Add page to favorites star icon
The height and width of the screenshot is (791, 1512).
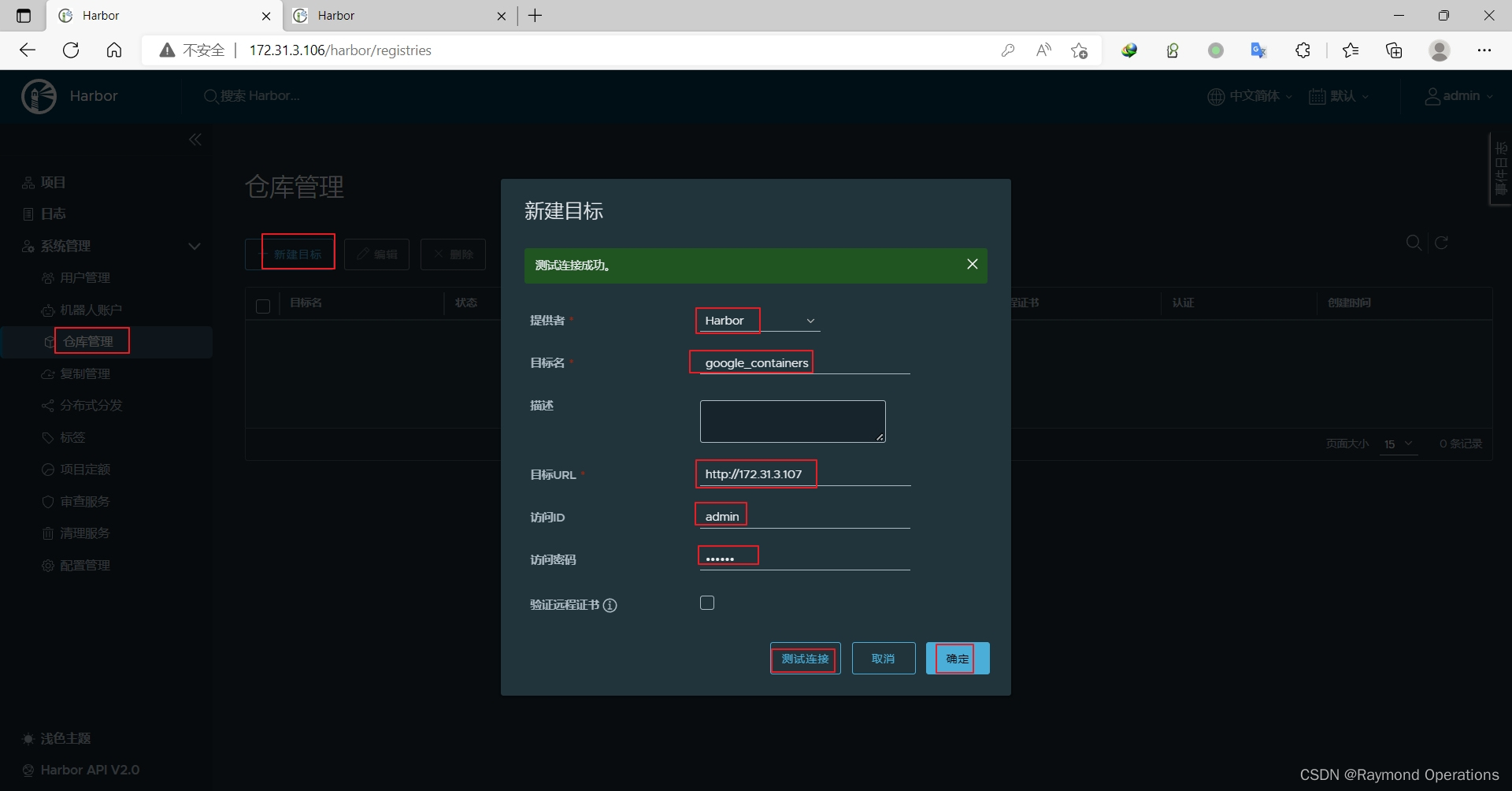(1080, 50)
